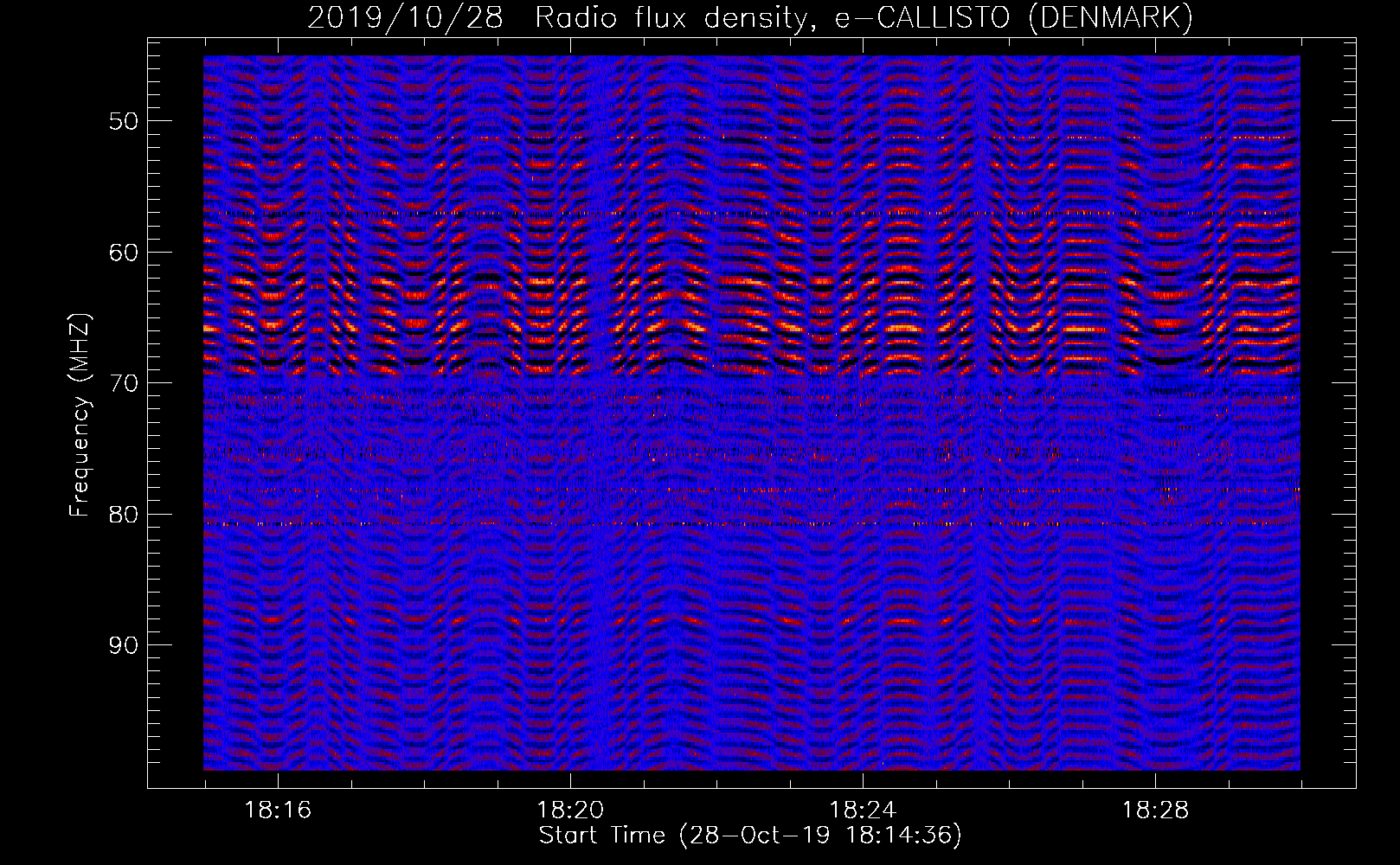The height and width of the screenshot is (865, 1400).
Task: Click the '18:16' time tick label
Action: (278, 811)
